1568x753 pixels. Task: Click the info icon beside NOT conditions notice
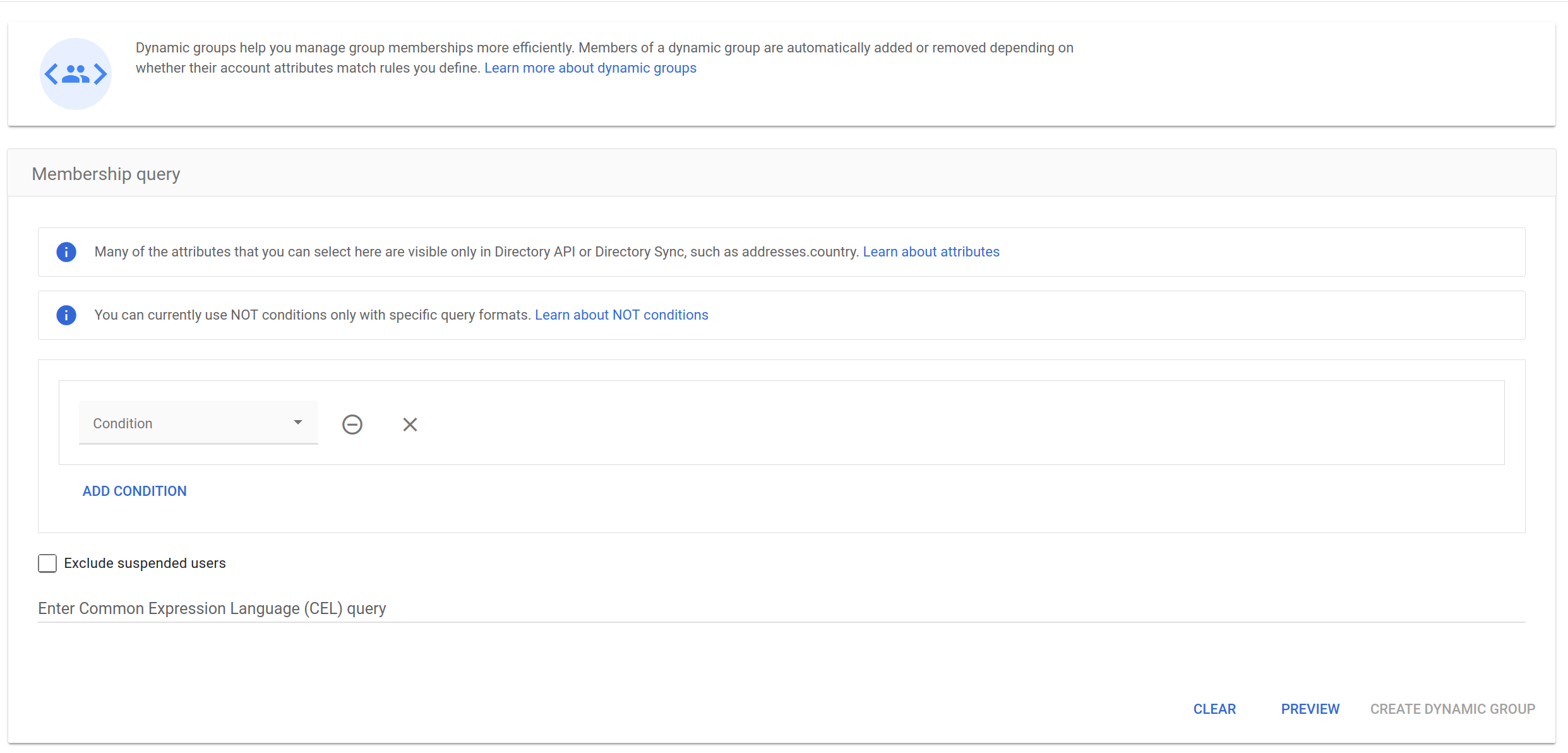coord(66,315)
